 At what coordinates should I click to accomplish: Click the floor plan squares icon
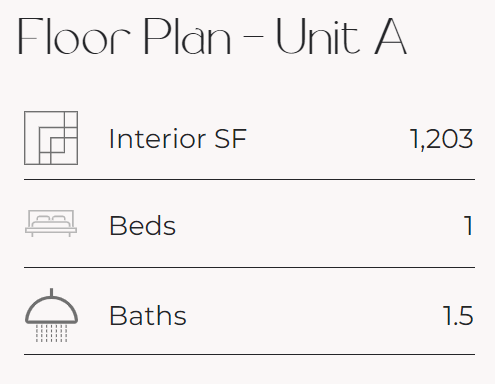click(51, 138)
